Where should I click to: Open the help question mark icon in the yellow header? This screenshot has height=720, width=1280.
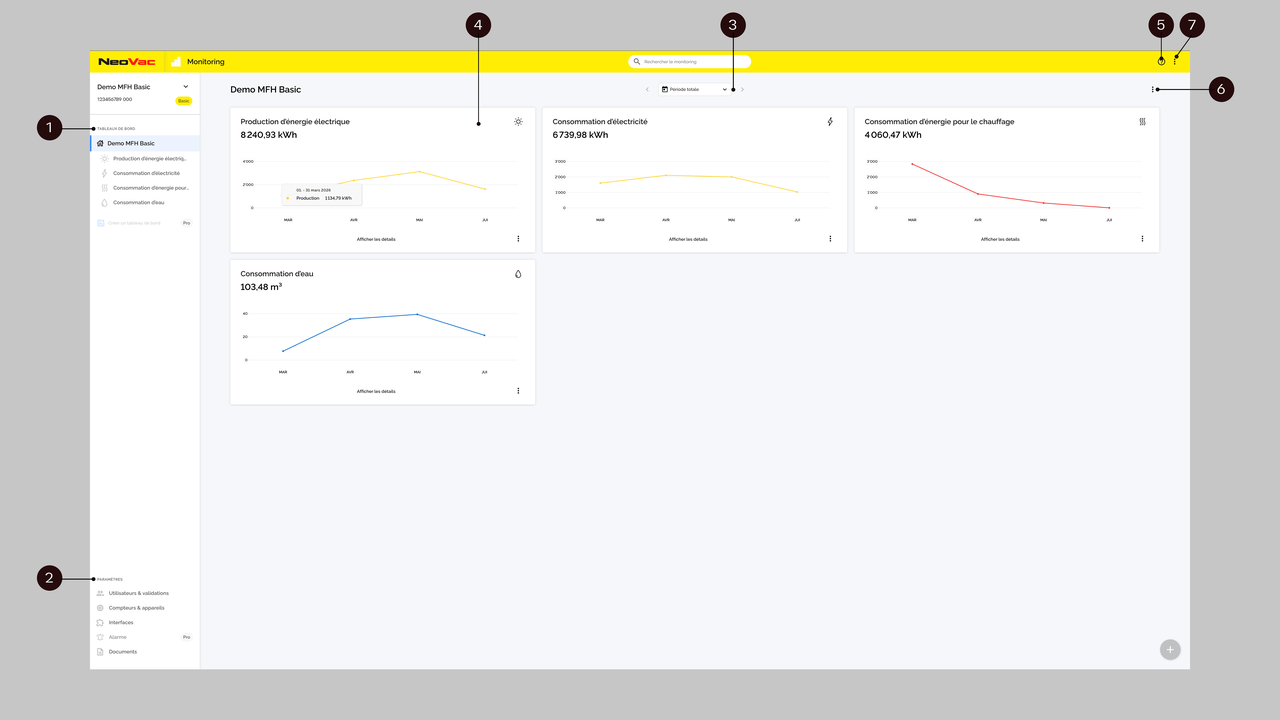click(1161, 62)
